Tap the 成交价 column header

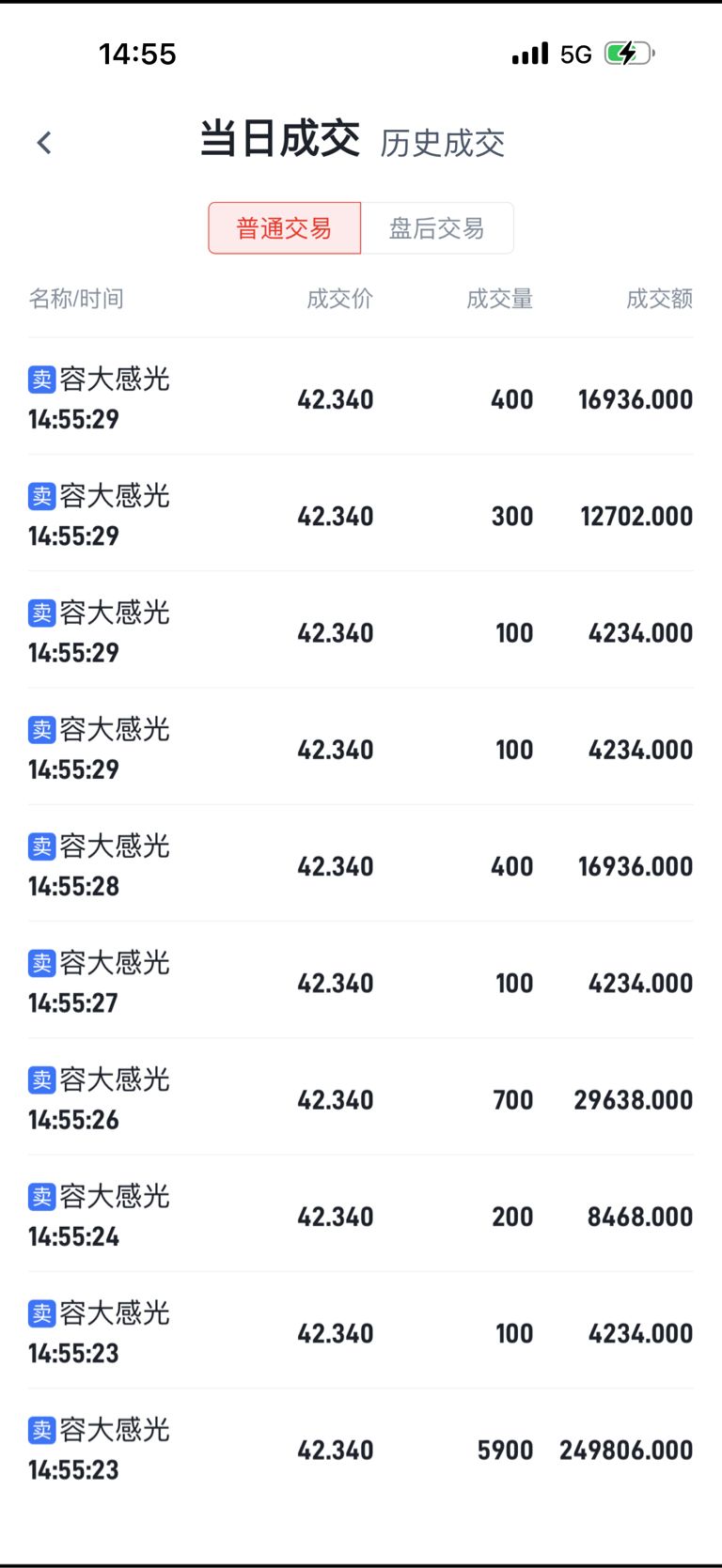tap(339, 299)
